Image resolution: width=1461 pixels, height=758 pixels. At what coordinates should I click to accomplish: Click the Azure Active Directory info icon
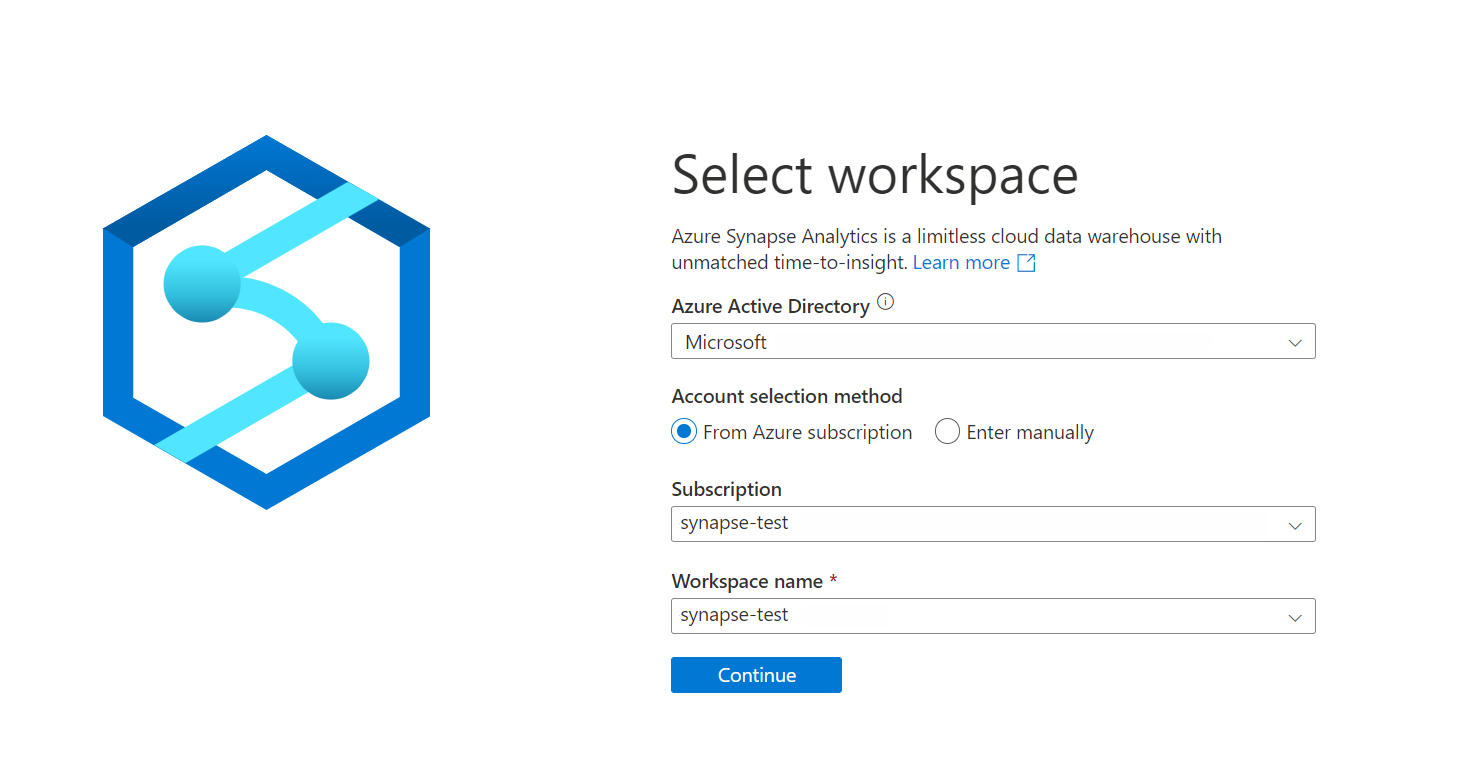tap(885, 302)
